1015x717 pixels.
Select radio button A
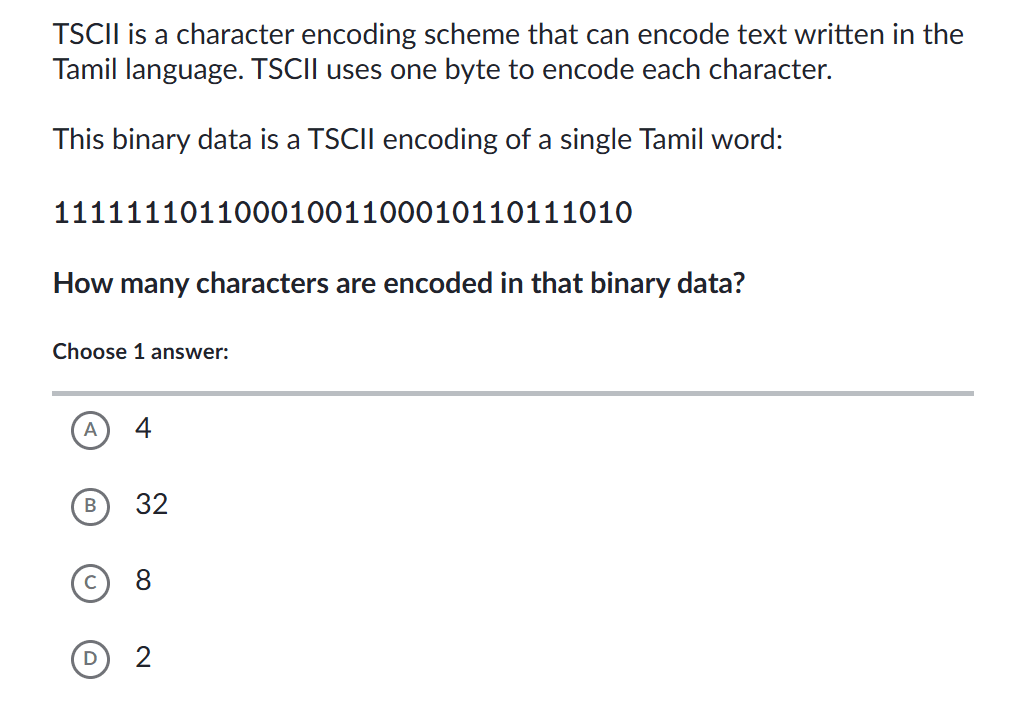tap(90, 429)
